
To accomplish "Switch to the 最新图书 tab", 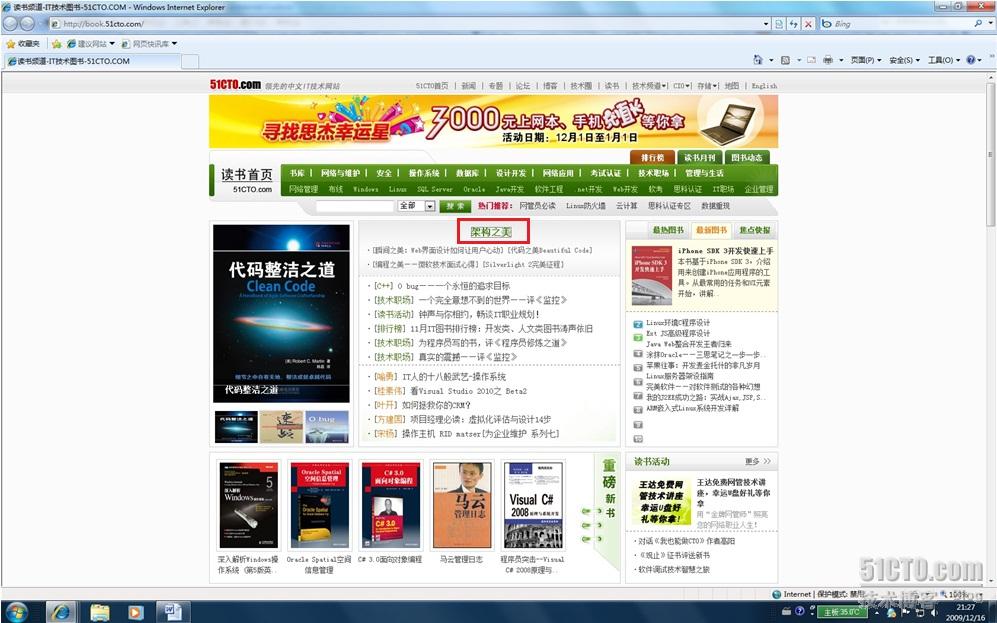I will 711,229.
